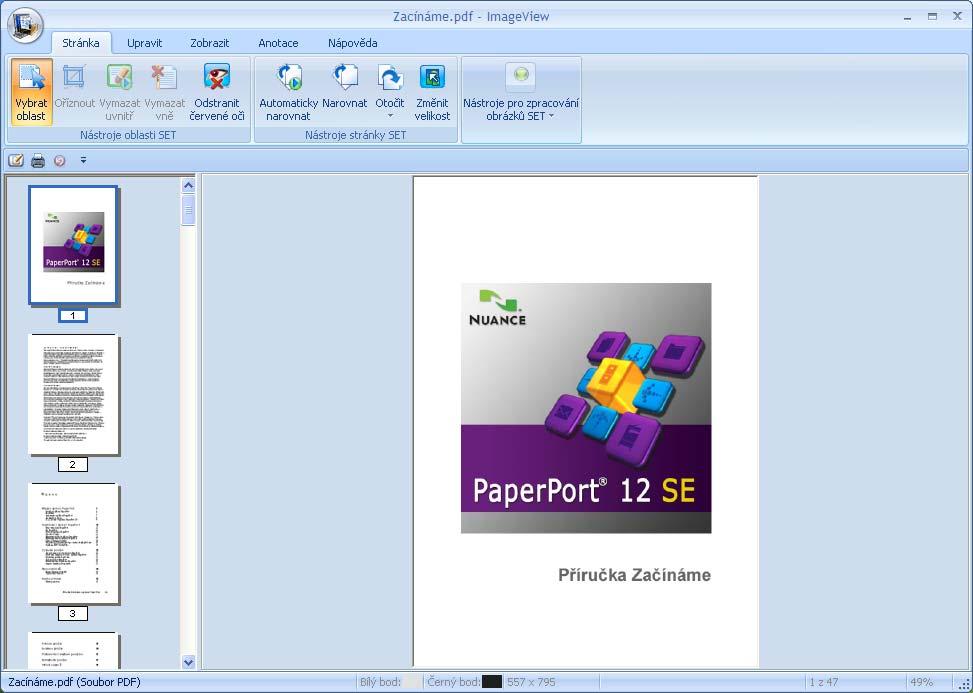Viewport: 973px width, 693px height.
Task: Print using the printer quick-access icon
Action: [x=38, y=161]
